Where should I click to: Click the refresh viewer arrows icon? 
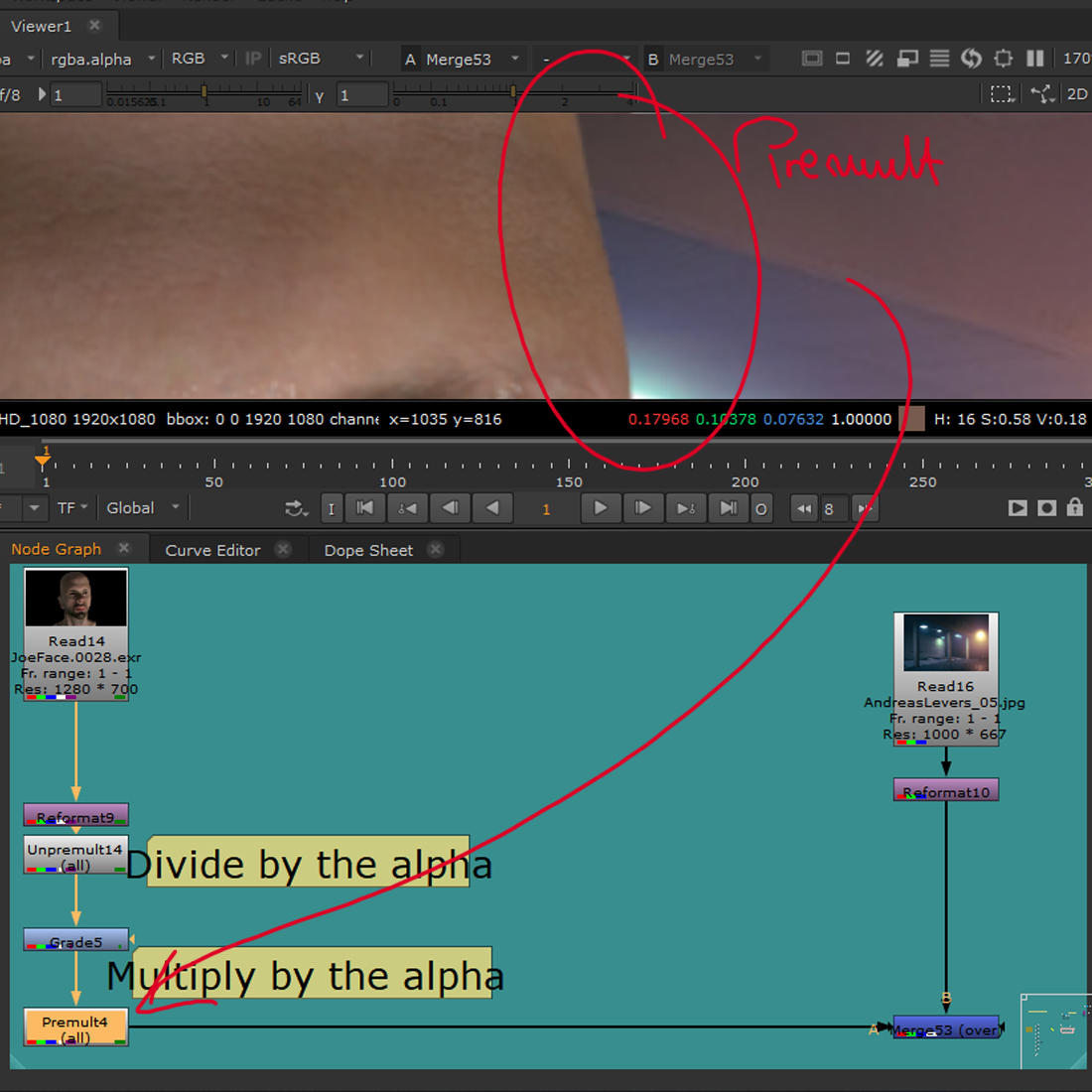tap(971, 59)
